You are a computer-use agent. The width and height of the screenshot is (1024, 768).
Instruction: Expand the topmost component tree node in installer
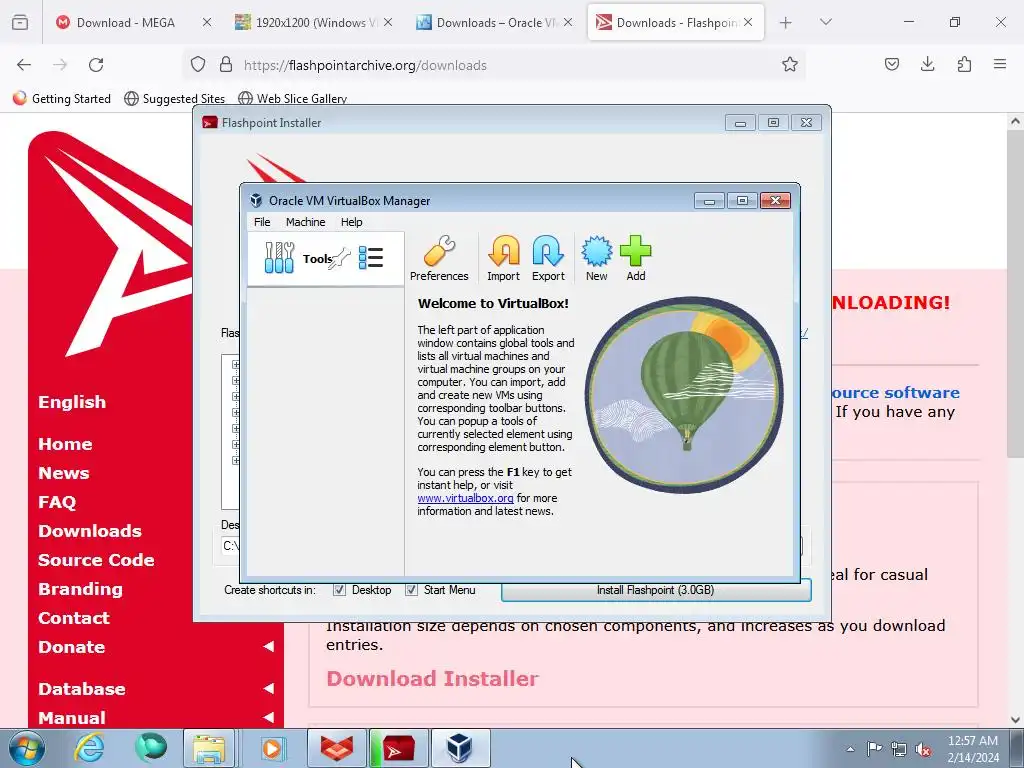tap(236, 364)
